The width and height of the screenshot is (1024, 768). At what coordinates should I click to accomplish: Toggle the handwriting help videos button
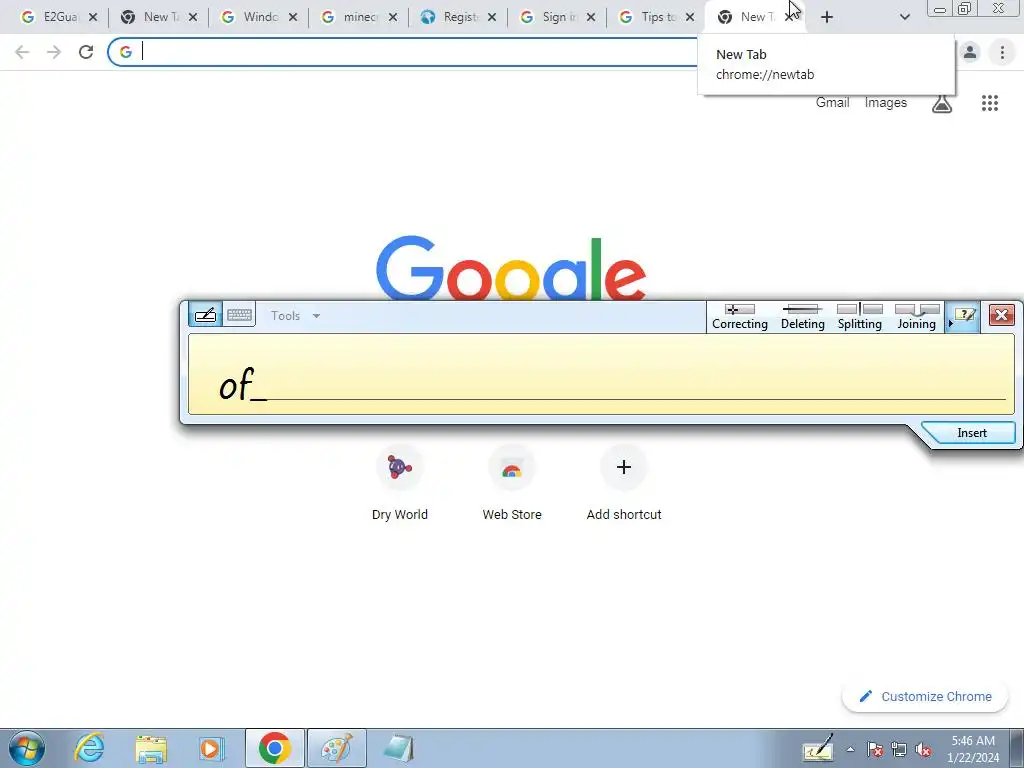click(963, 316)
